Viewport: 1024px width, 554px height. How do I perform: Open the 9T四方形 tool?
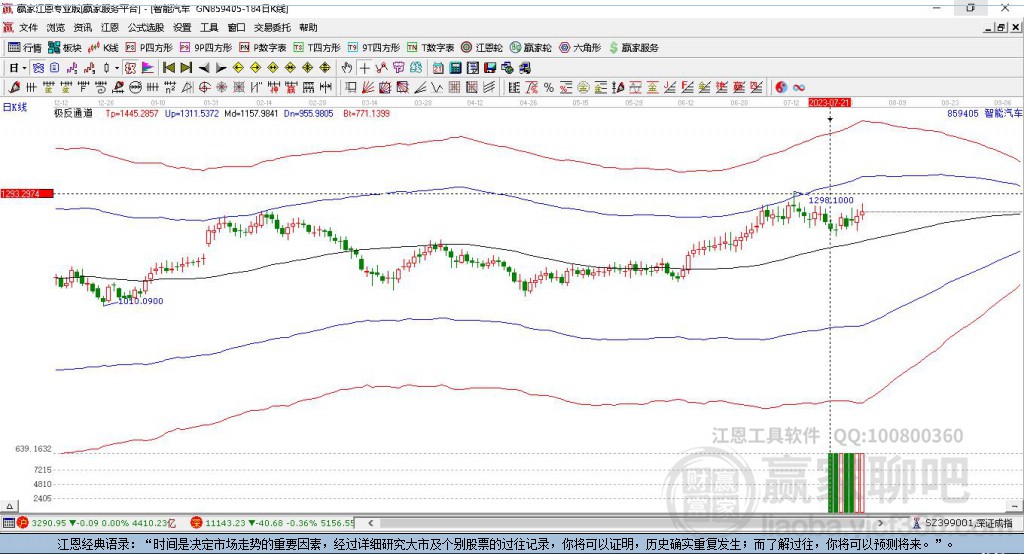click(374, 48)
